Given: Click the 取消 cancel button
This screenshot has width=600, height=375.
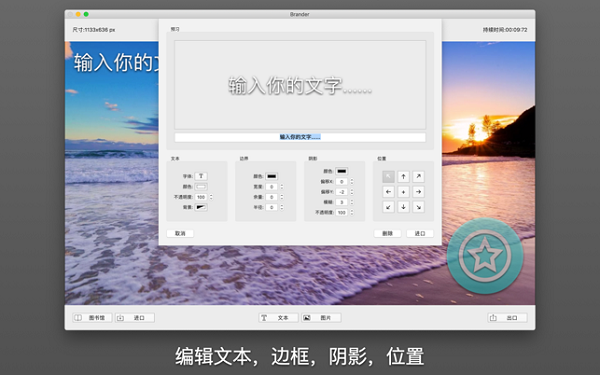Looking at the screenshot, I should [x=180, y=233].
